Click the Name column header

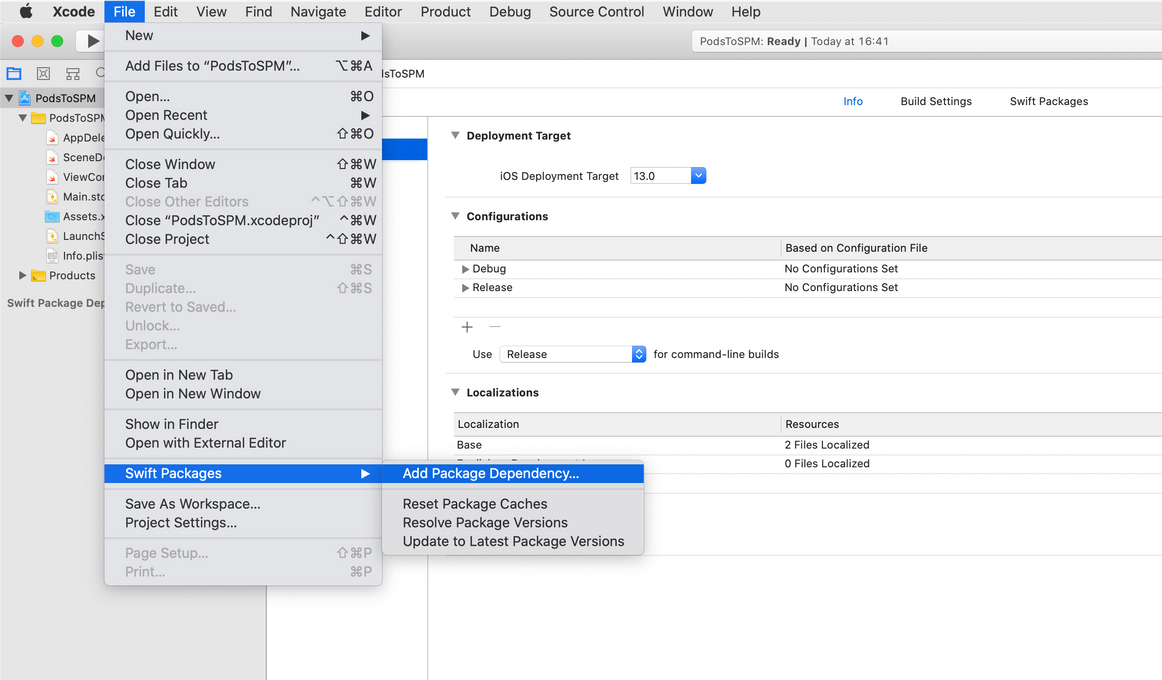click(617, 248)
